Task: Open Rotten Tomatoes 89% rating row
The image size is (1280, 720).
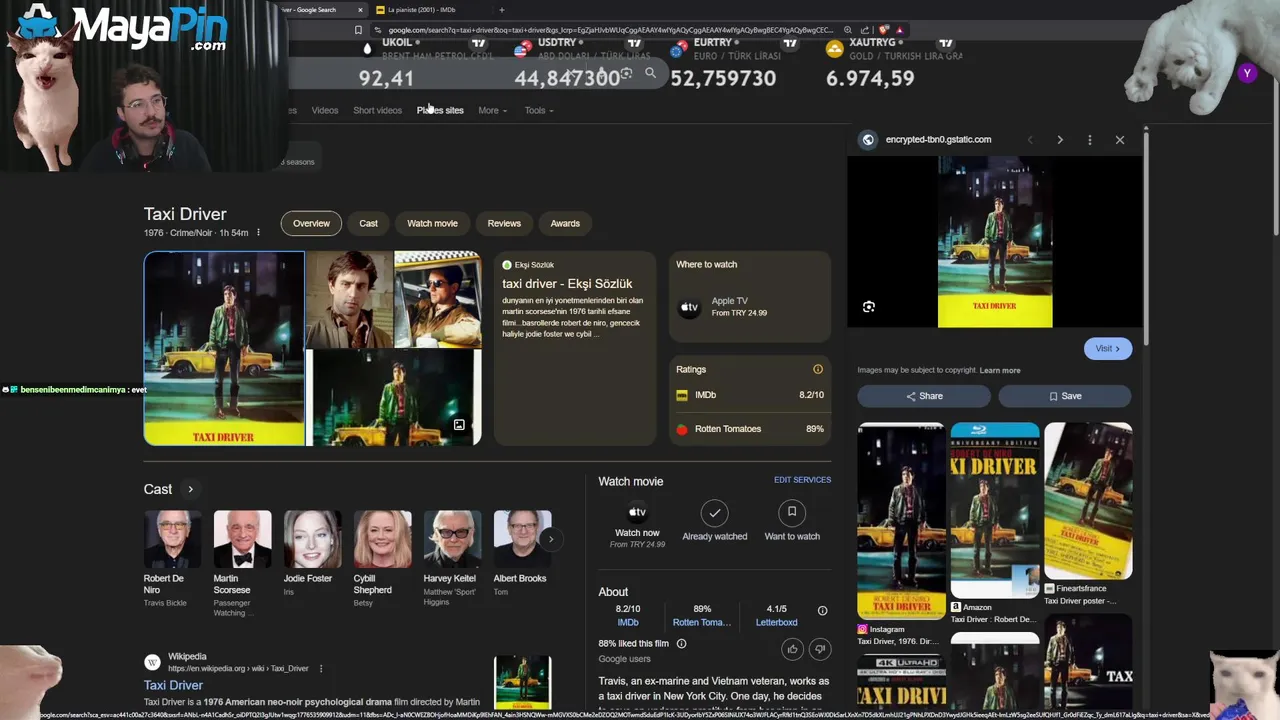Action: [x=750, y=429]
